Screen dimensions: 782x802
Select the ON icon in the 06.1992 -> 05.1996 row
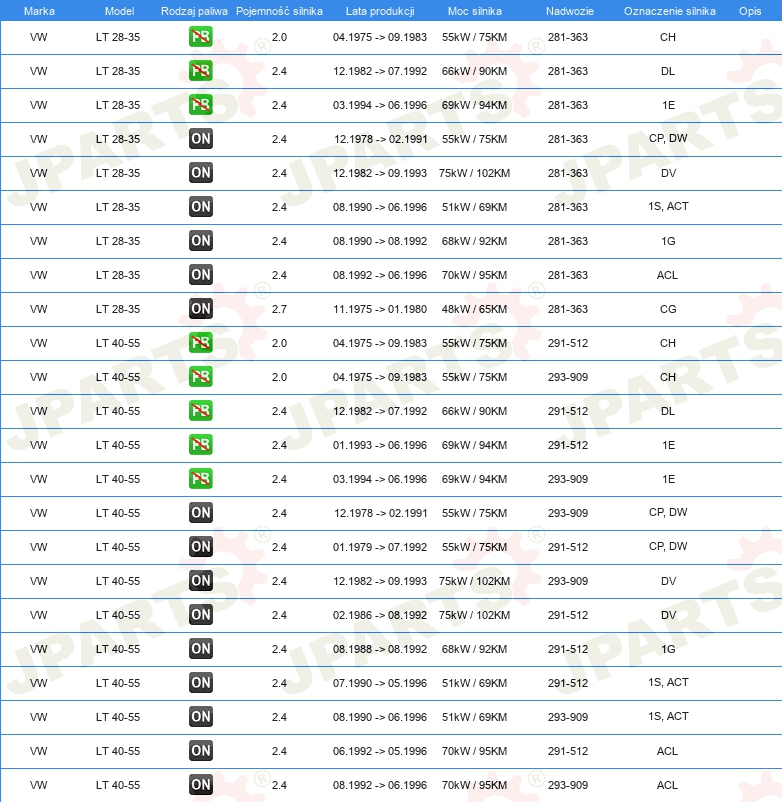click(200, 751)
